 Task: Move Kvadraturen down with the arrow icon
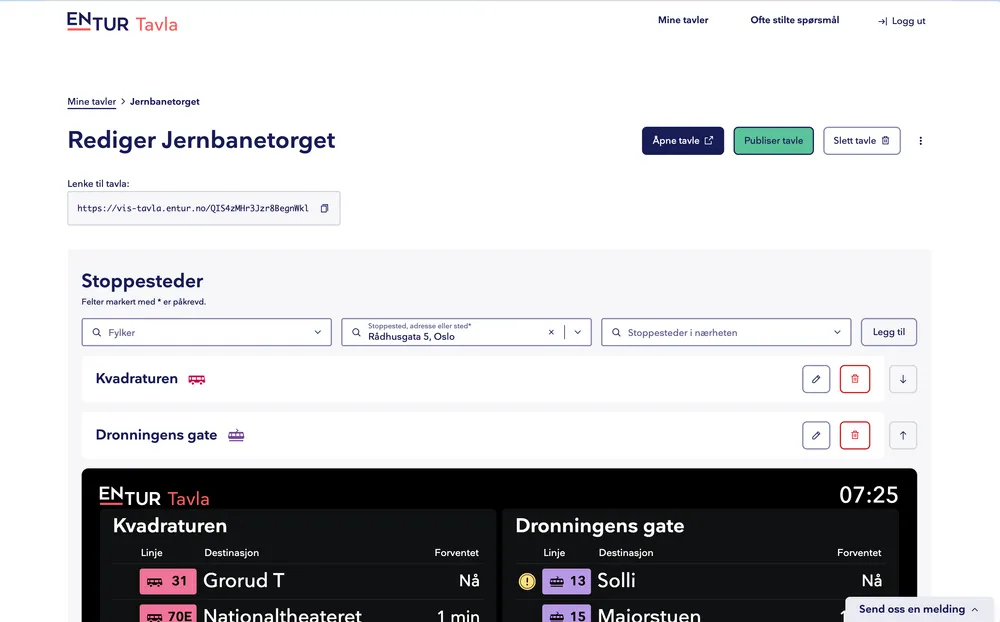902,379
